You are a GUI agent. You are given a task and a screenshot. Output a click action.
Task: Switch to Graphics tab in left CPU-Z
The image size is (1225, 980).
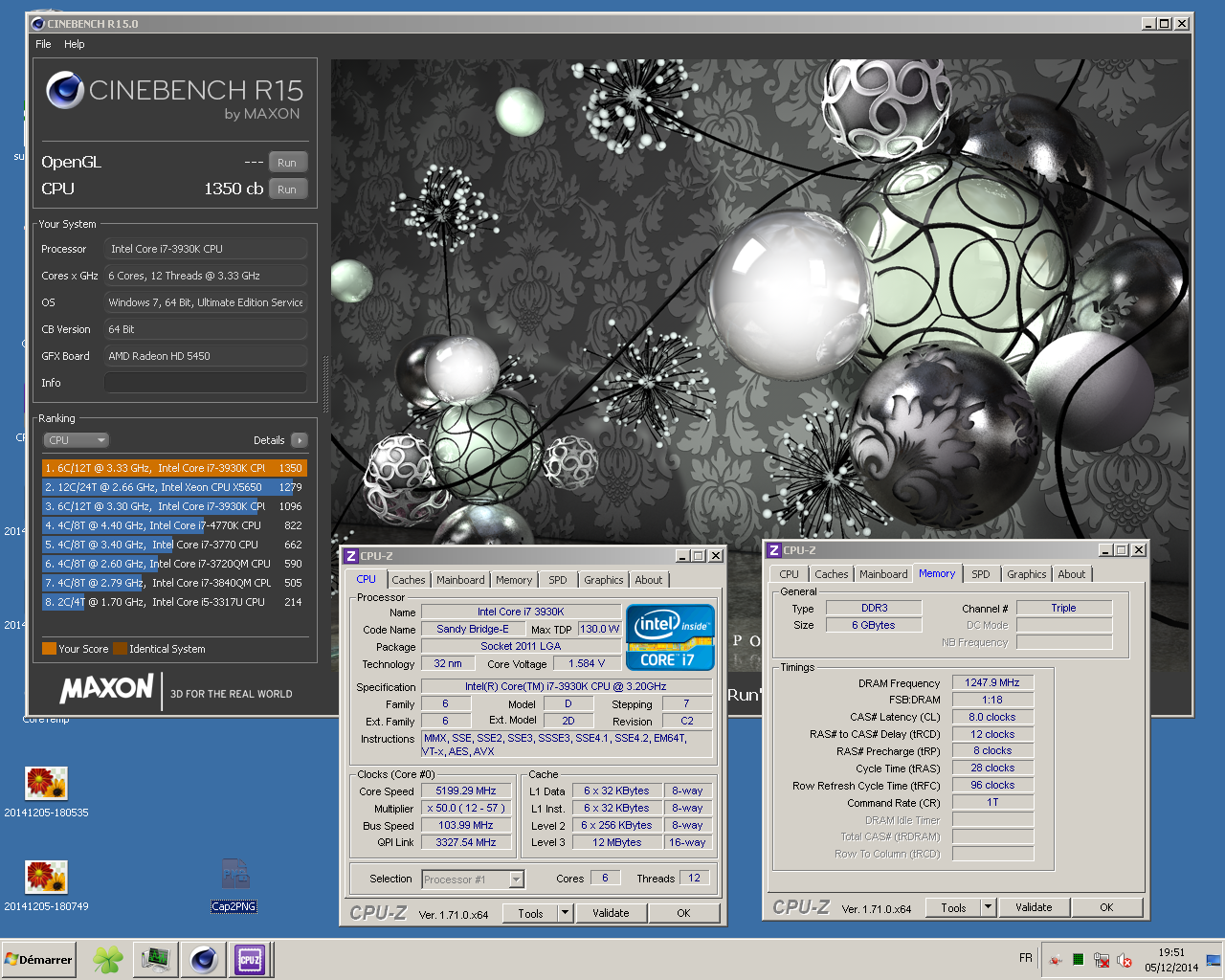604,580
